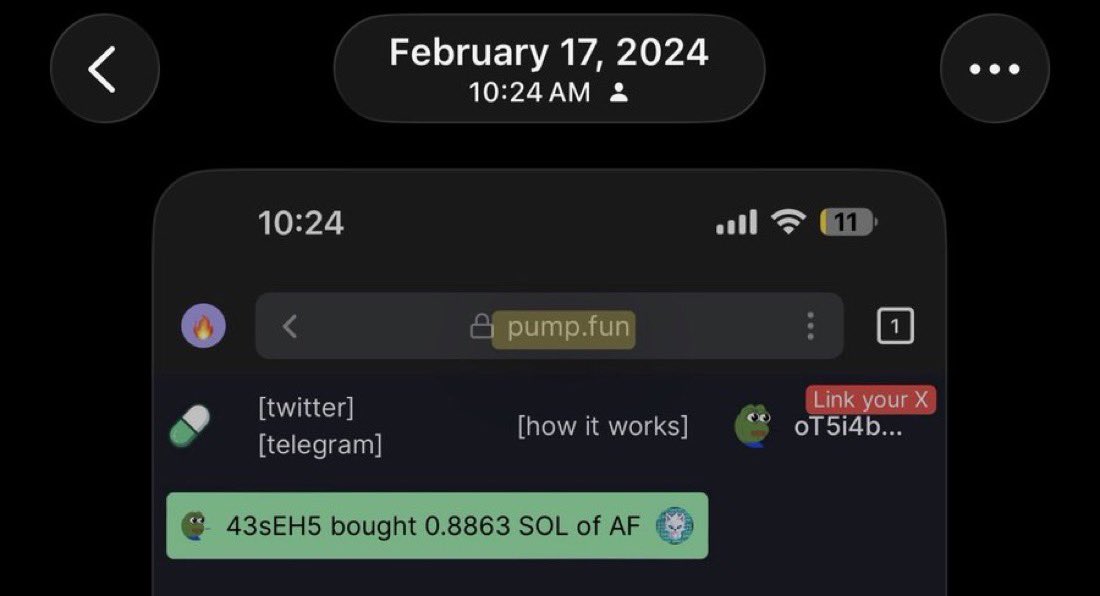Open the [telegram] link
The image size is (1100, 596).
[320, 445]
